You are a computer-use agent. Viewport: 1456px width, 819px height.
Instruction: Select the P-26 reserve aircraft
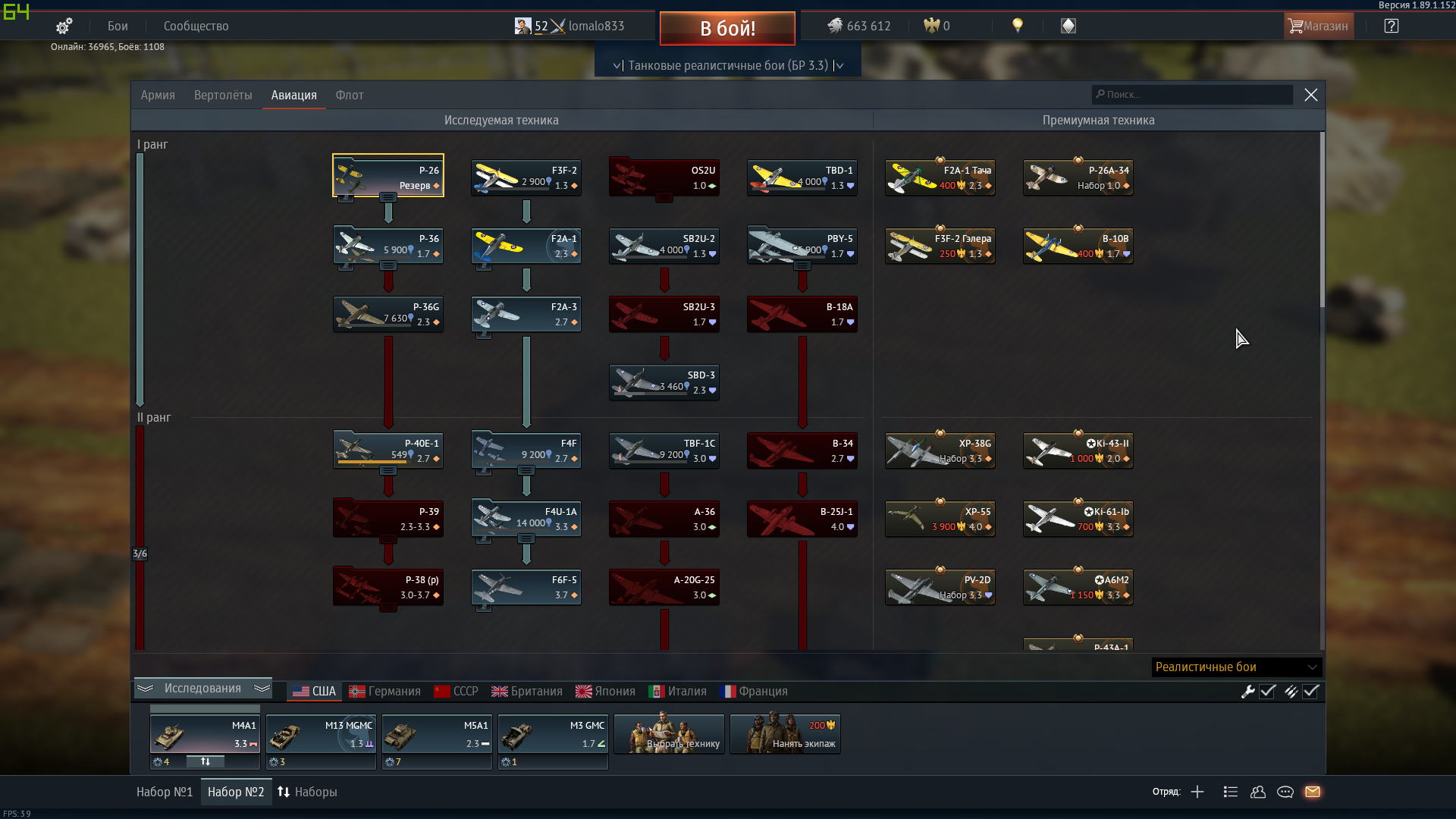click(388, 176)
